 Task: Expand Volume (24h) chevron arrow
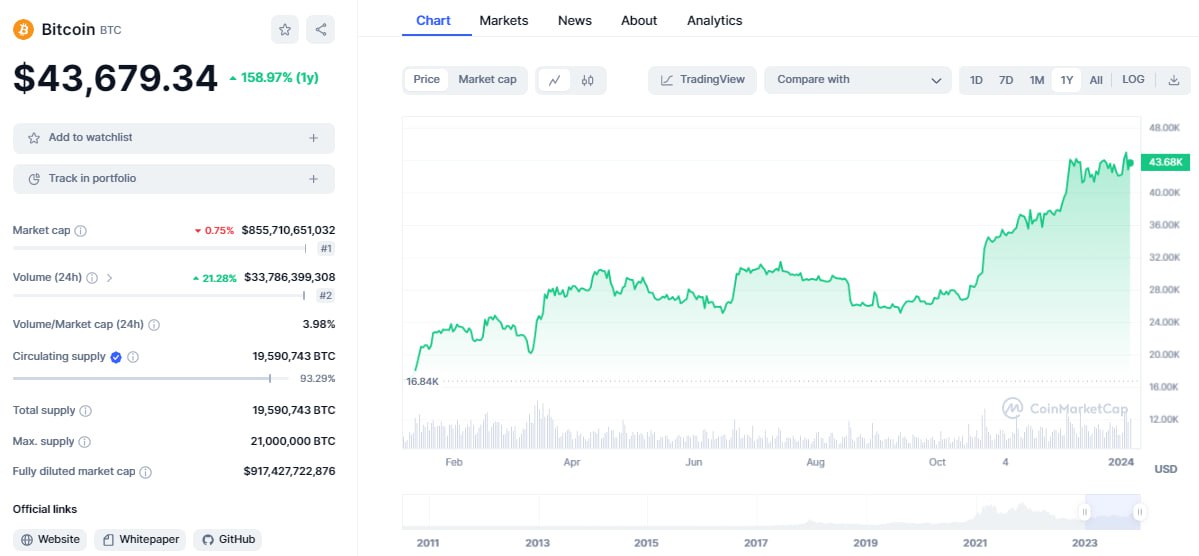[109, 278]
